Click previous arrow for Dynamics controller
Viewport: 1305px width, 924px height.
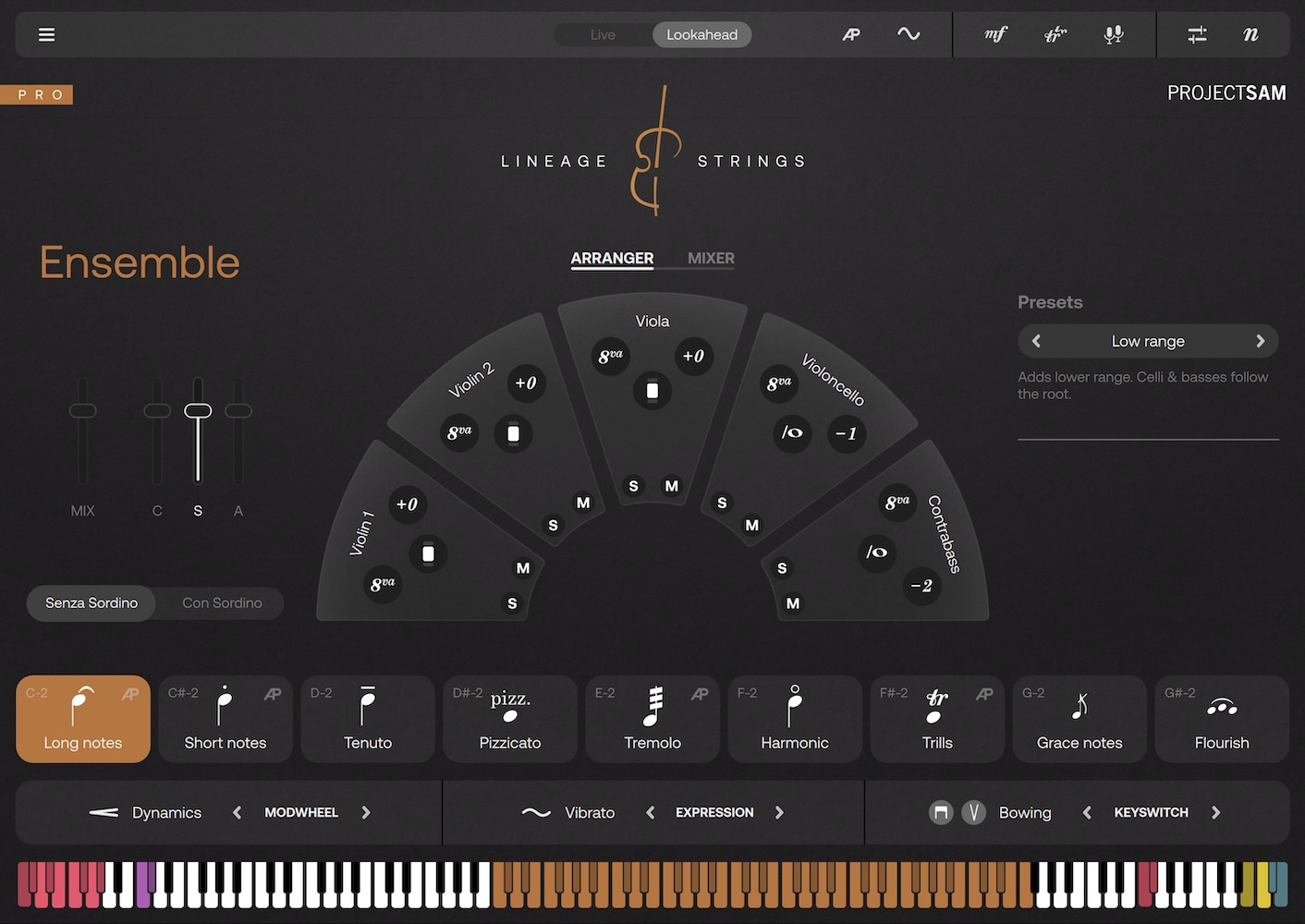[238, 812]
